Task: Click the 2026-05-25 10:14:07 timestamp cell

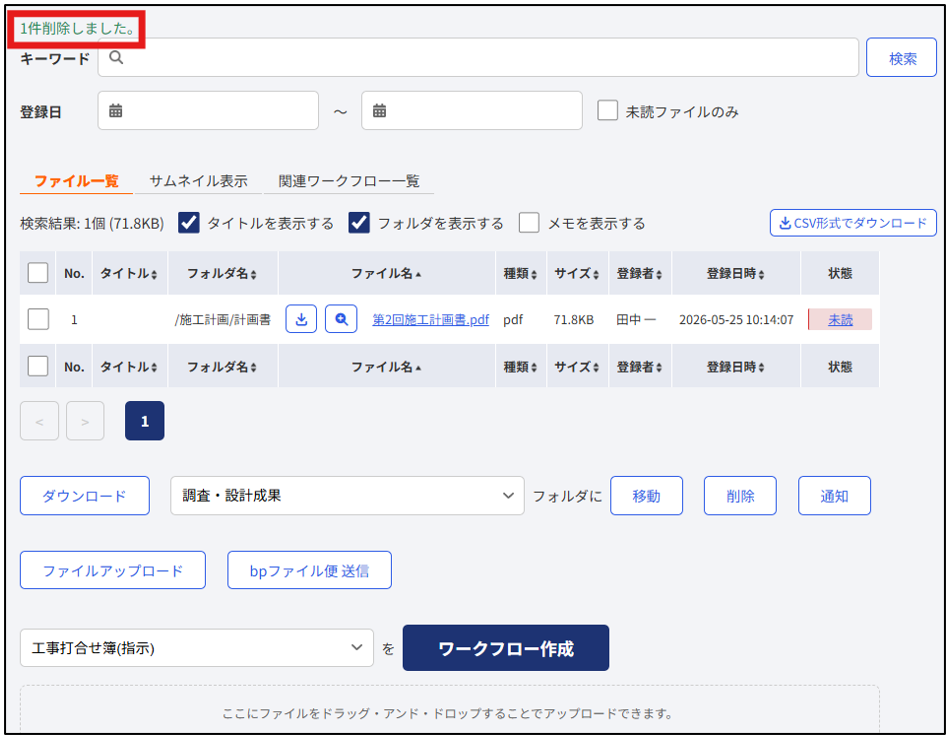Action: (736, 320)
